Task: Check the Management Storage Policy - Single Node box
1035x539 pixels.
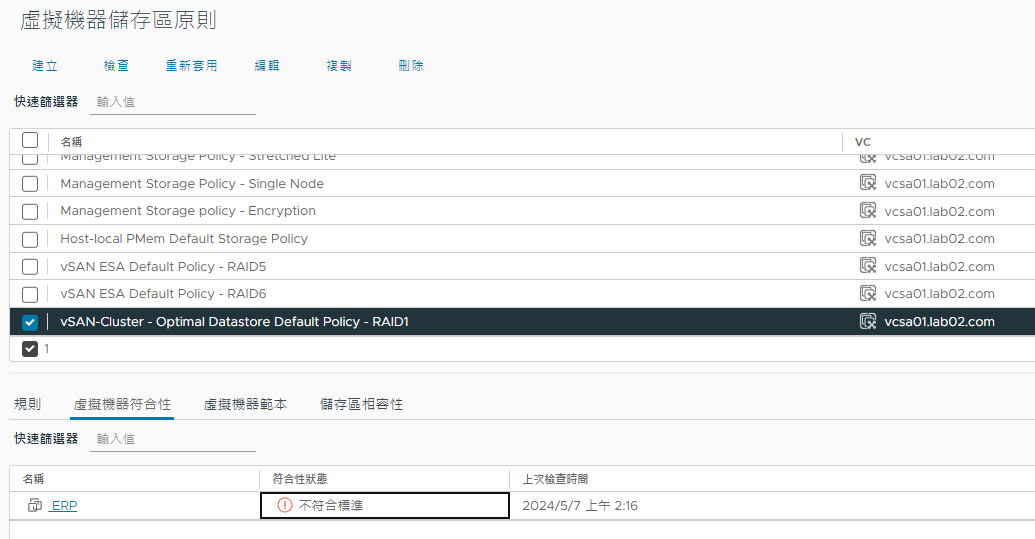Action: (30, 184)
